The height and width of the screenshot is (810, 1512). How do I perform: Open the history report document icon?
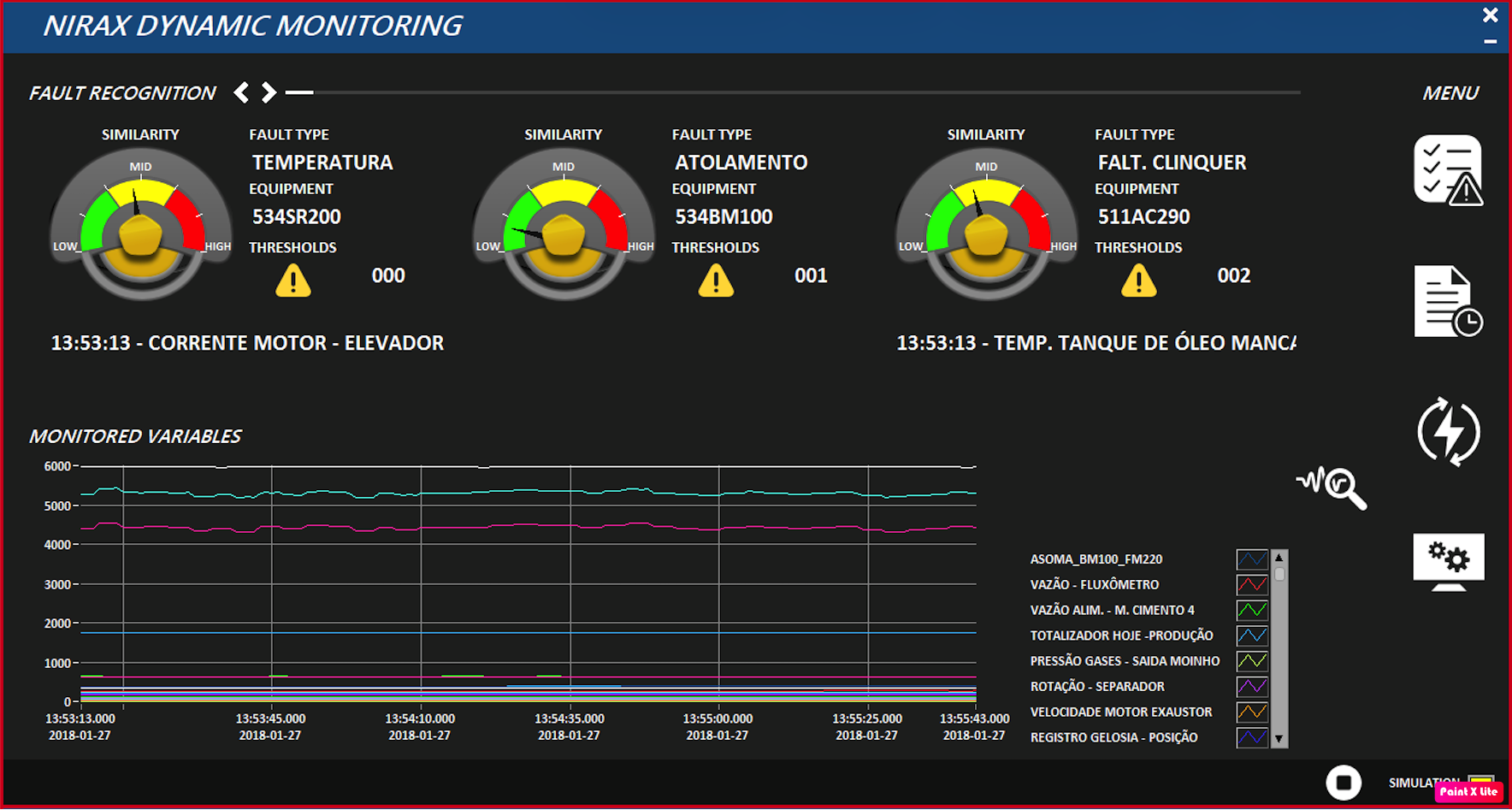(x=1447, y=301)
